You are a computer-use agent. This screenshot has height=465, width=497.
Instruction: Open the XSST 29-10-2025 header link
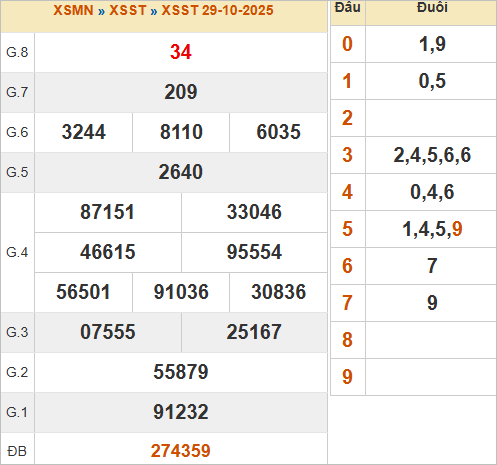(x=217, y=10)
